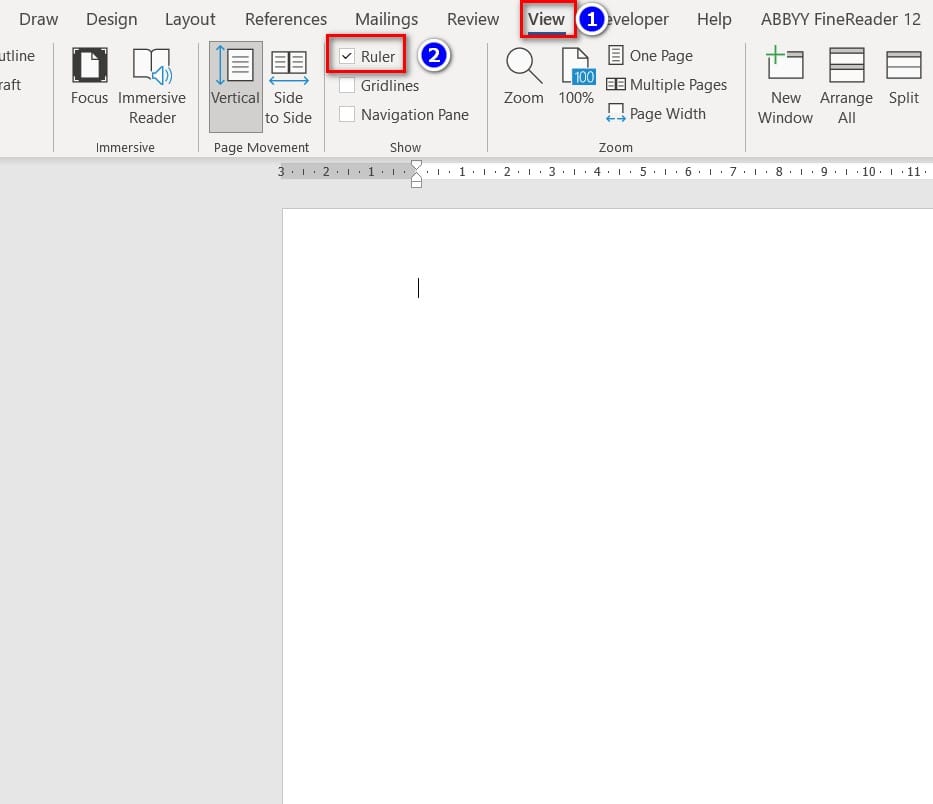The image size is (933, 804).
Task: Open the Layout ribbon tab
Action: (x=190, y=19)
